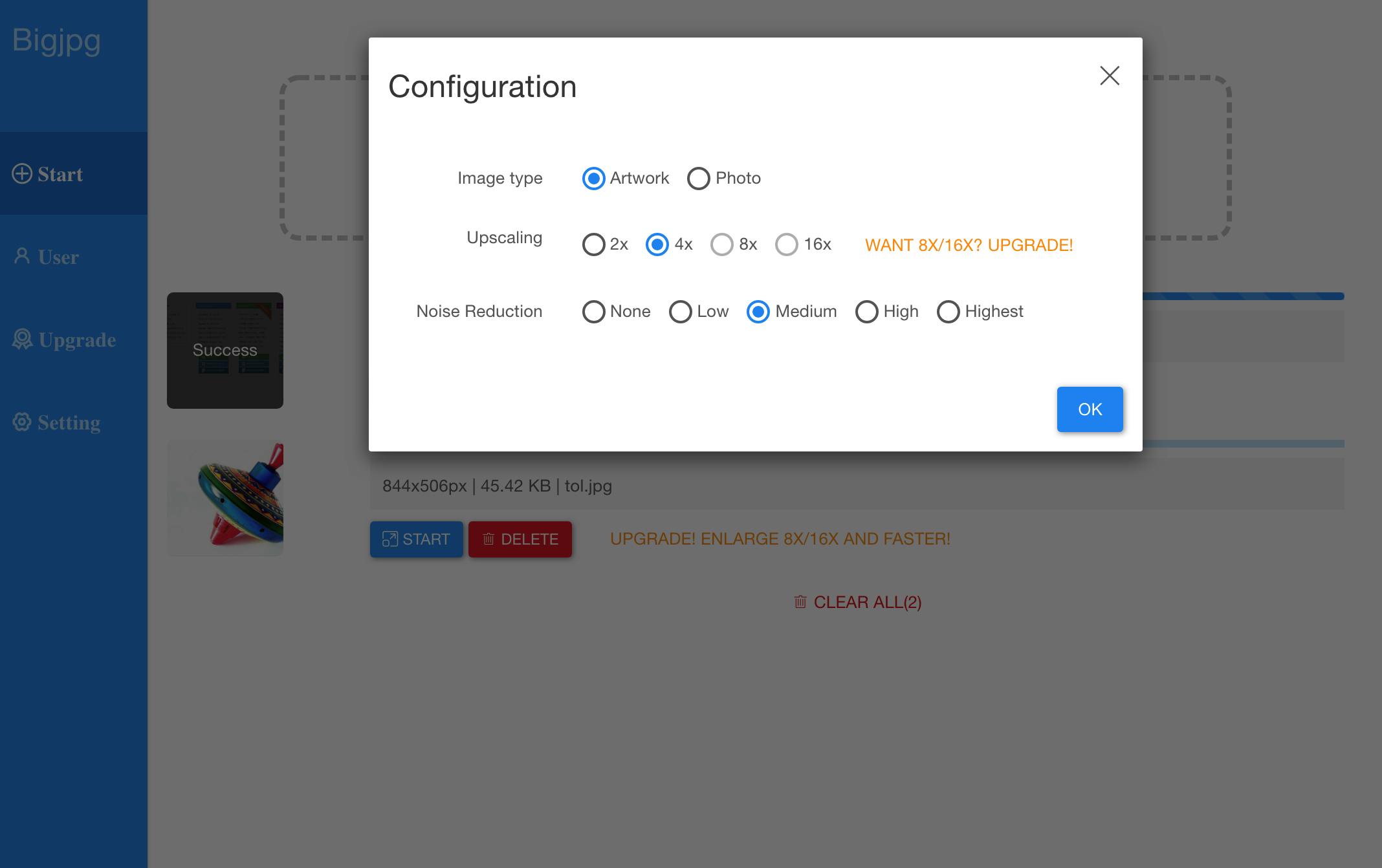Click the Upgrade badge icon in sidebar
The height and width of the screenshot is (868, 1382).
point(22,339)
